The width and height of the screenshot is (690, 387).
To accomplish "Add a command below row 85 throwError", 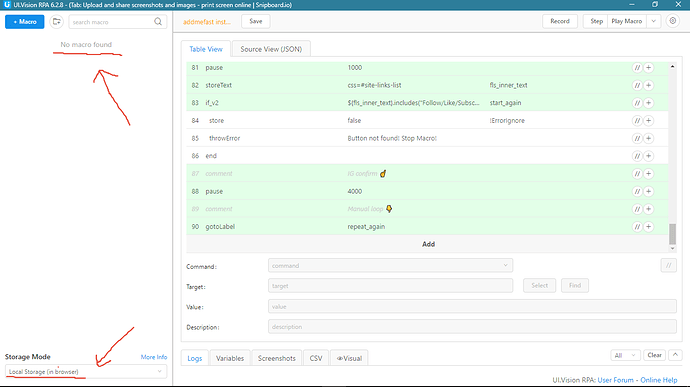I will tap(649, 138).
